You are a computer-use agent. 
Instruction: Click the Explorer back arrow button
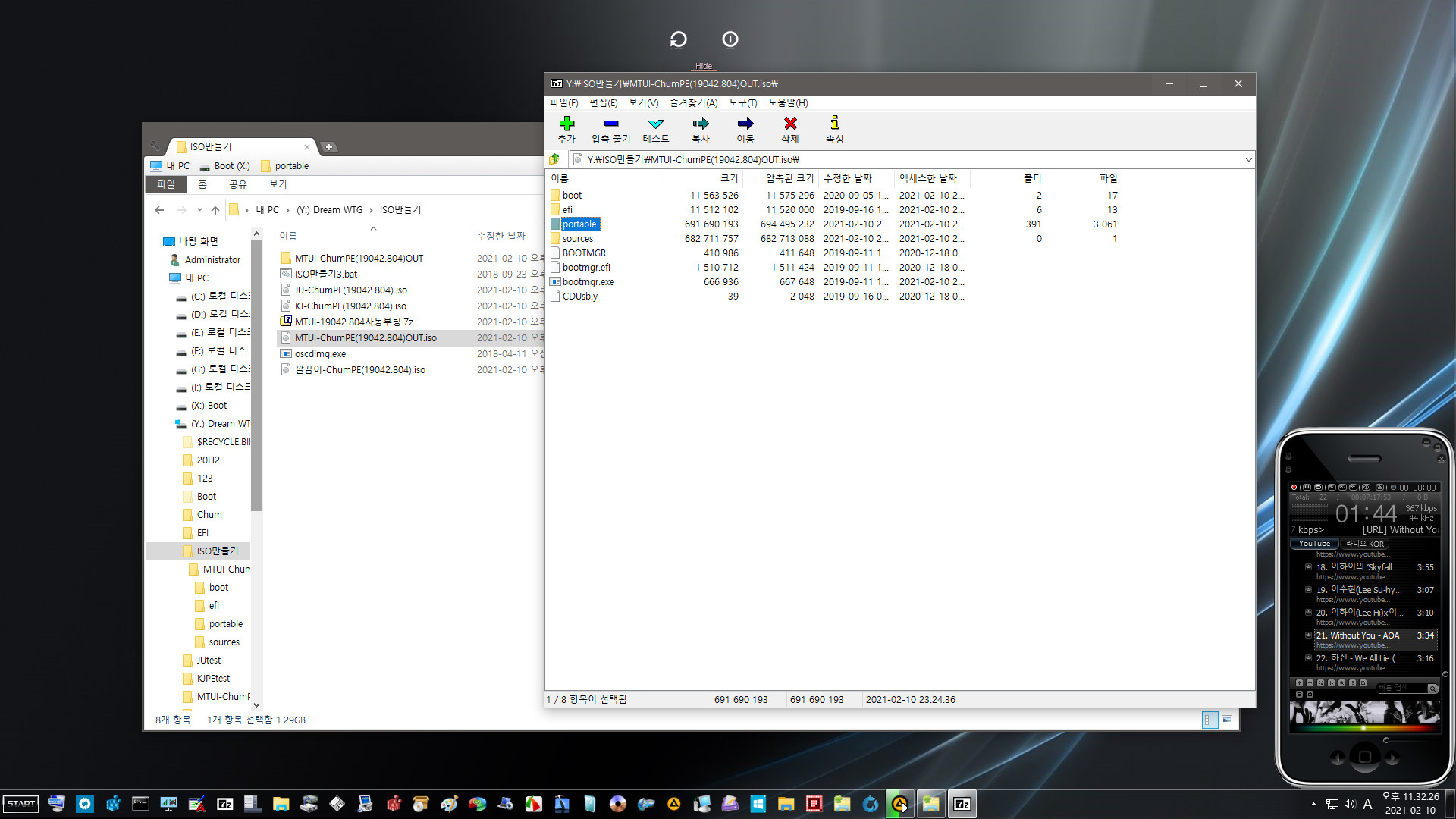[x=158, y=210]
